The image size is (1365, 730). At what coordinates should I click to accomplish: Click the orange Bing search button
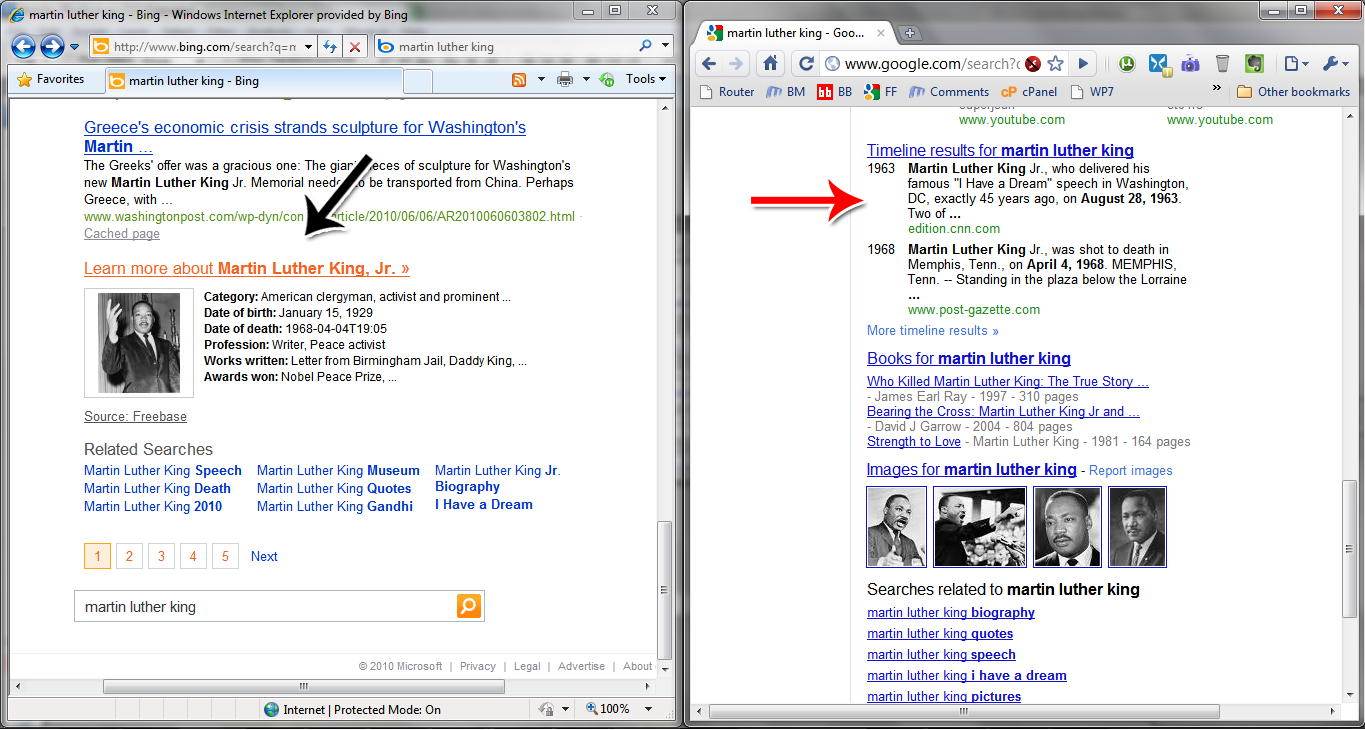click(x=469, y=606)
